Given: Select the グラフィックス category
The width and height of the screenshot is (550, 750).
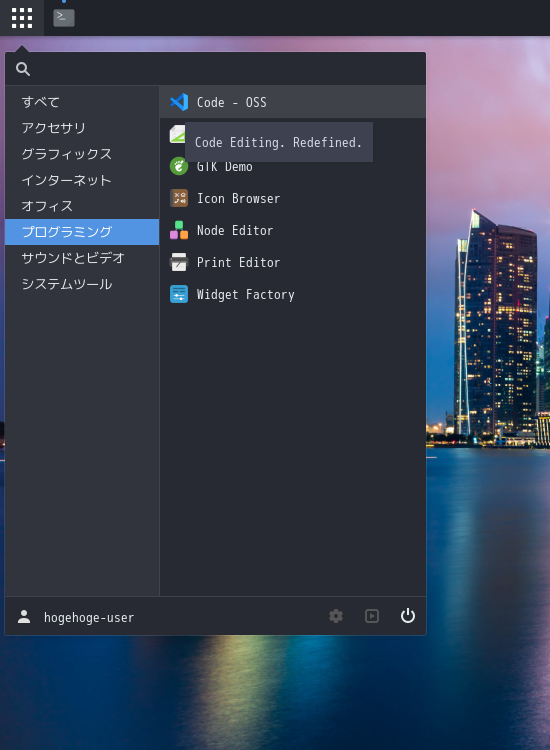Looking at the screenshot, I should [82, 154].
